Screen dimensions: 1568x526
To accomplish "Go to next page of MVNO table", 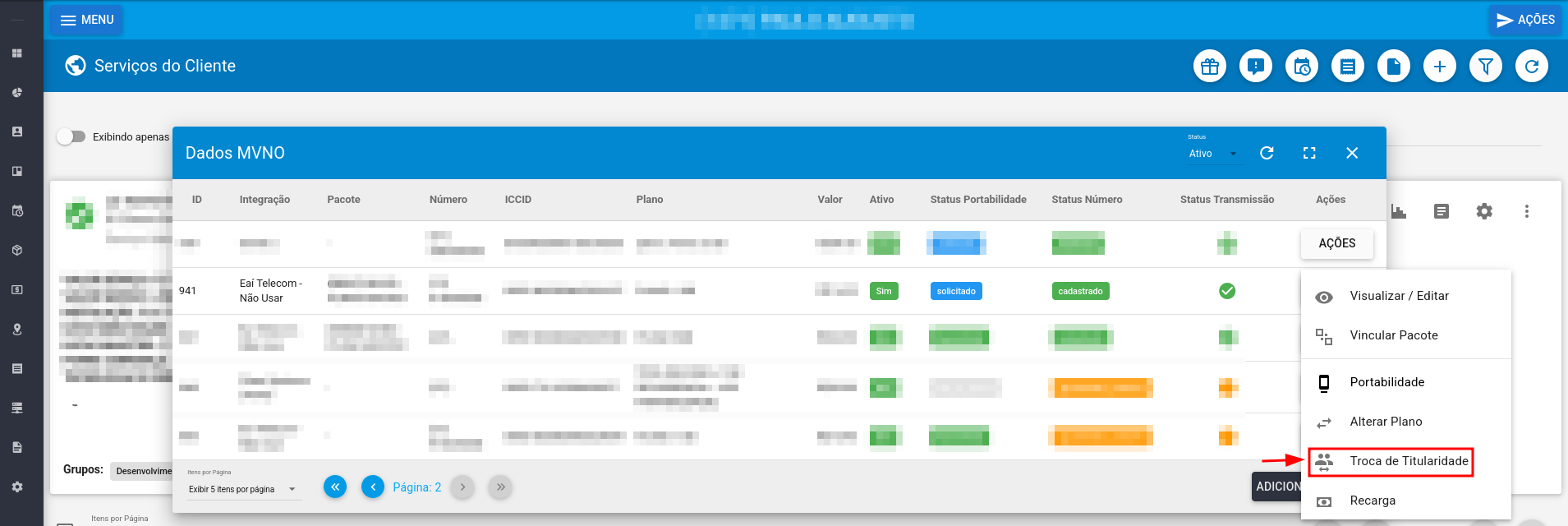I will pos(462,487).
